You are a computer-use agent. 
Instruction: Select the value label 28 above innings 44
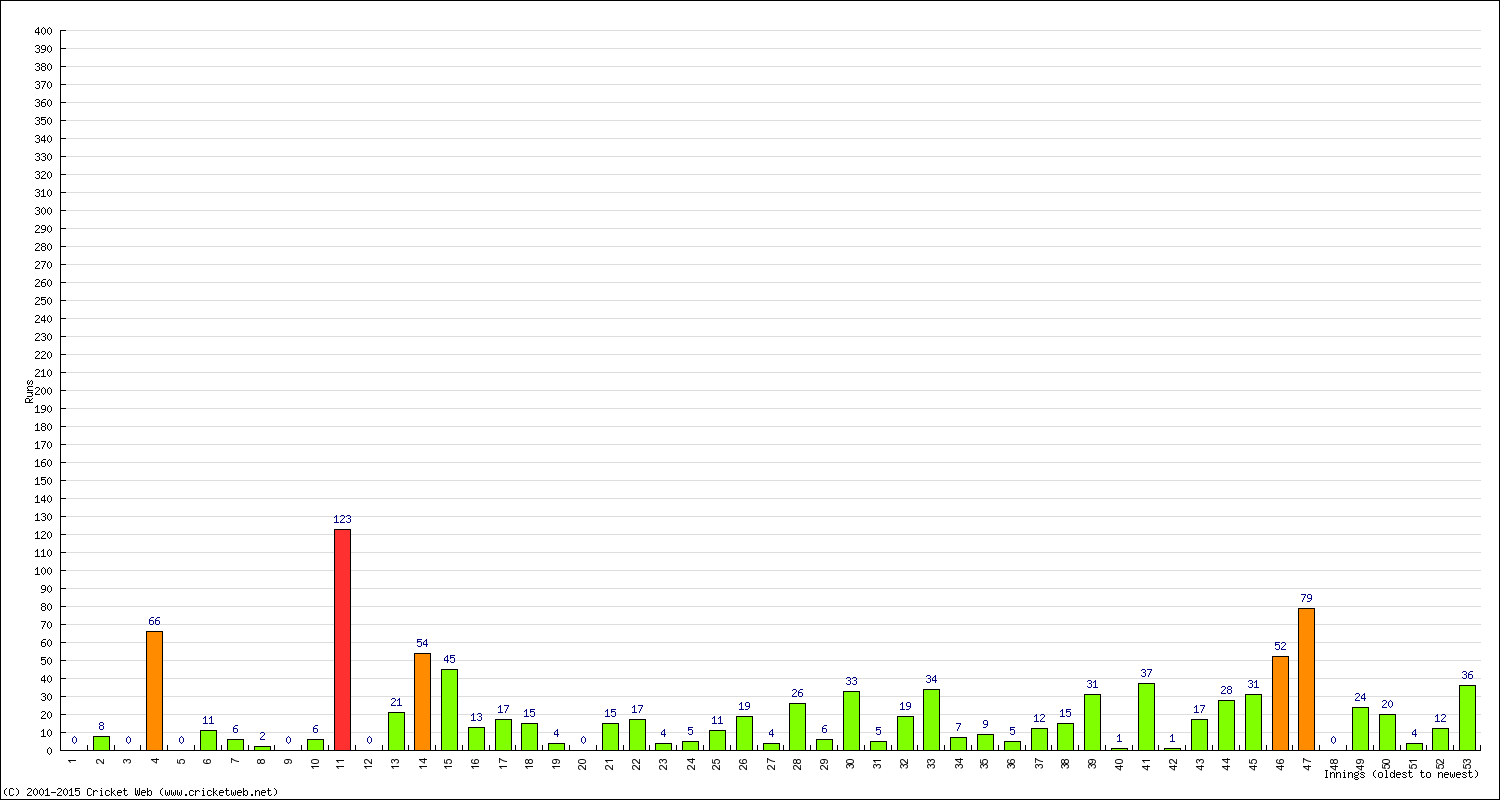coord(1226,690)
